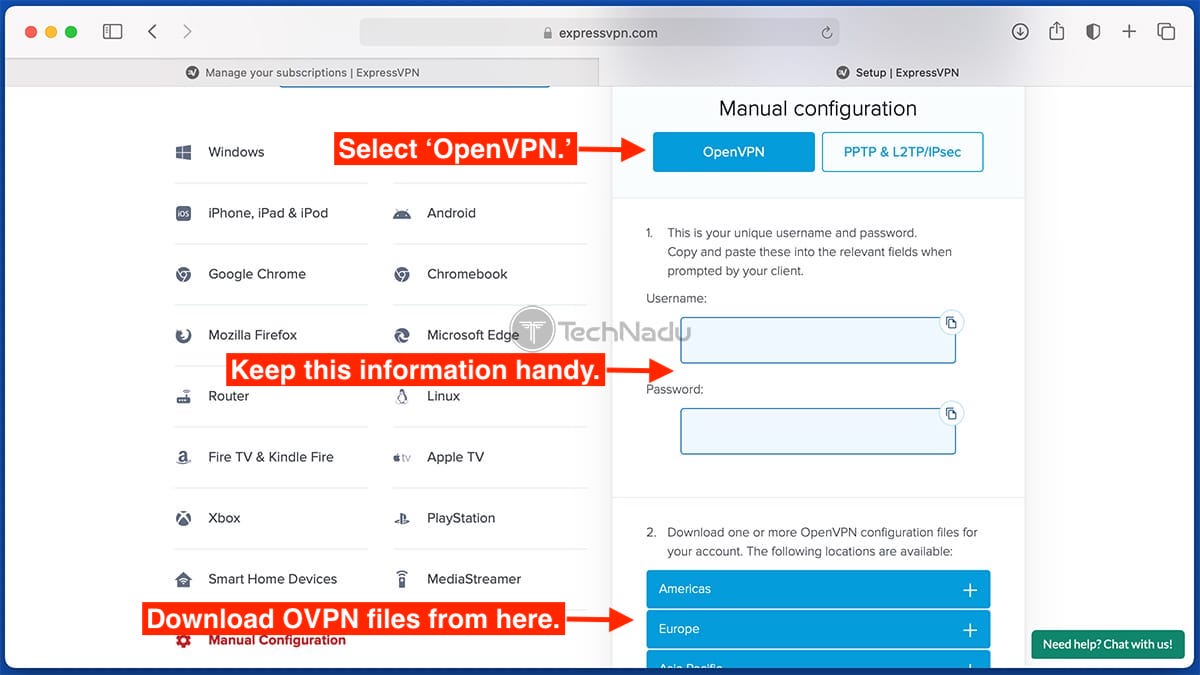This screenshot has height=675, width=1200.
Task: Open the privacy shield report icon
Action: pos(1093,32)
